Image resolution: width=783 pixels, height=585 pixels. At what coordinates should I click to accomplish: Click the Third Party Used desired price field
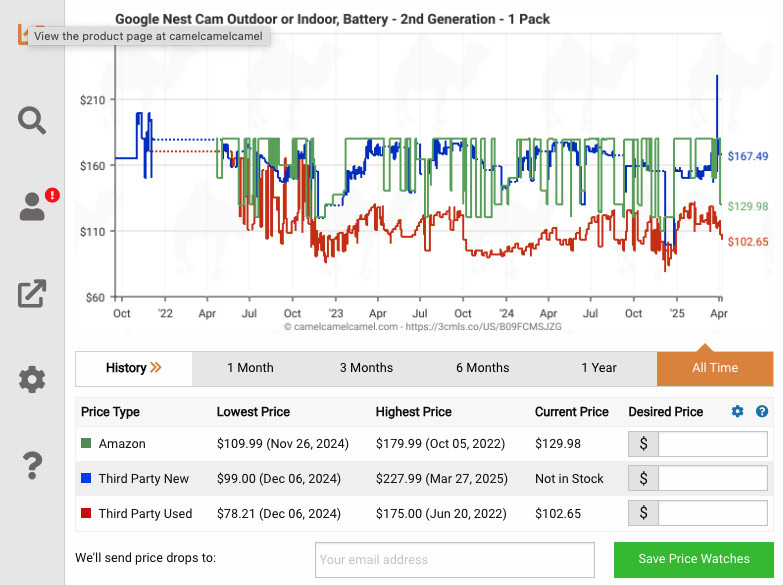click(x=712, y=514)
